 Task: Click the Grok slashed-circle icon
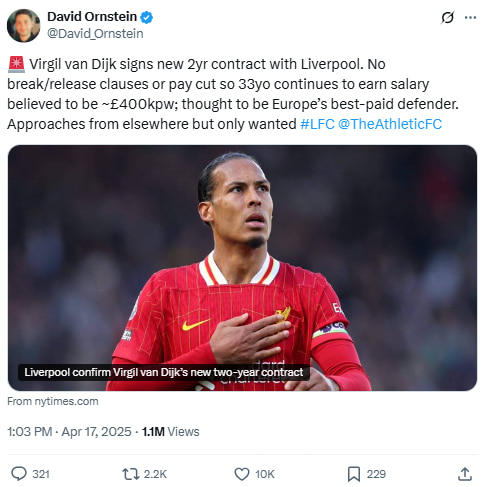[447, 17]
